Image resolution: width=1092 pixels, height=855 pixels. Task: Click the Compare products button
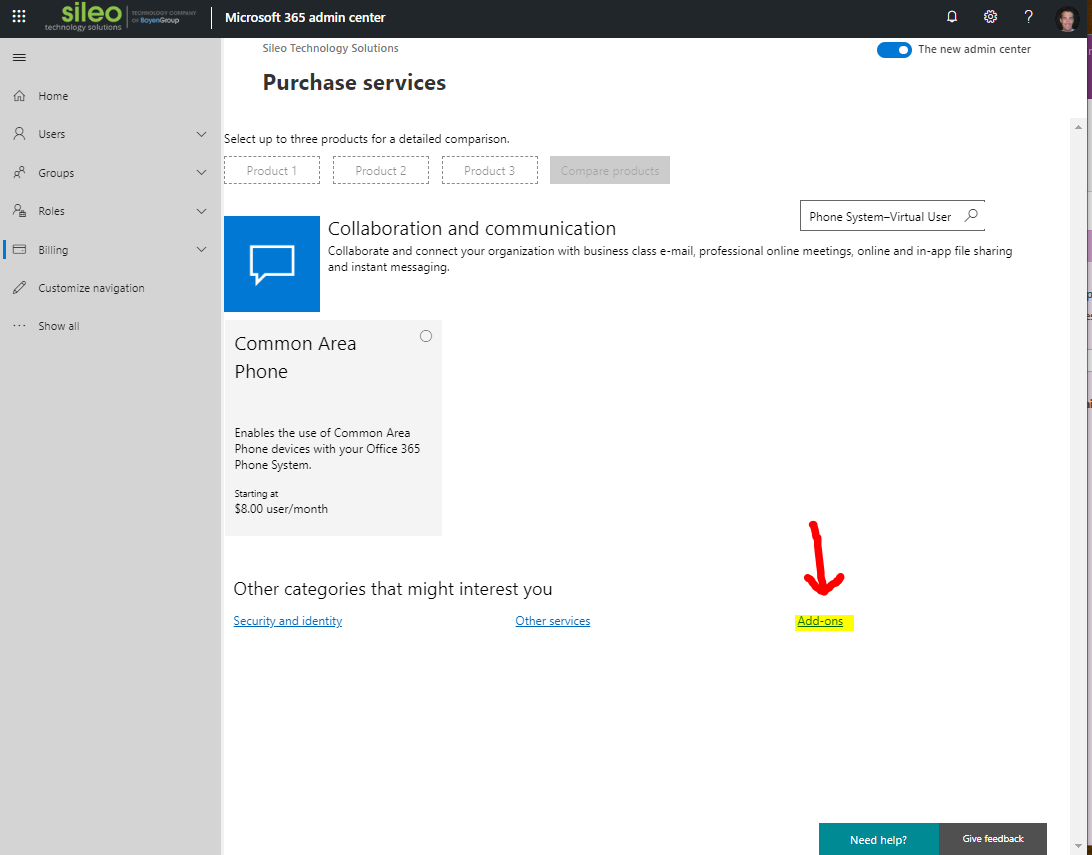point(610,171)
